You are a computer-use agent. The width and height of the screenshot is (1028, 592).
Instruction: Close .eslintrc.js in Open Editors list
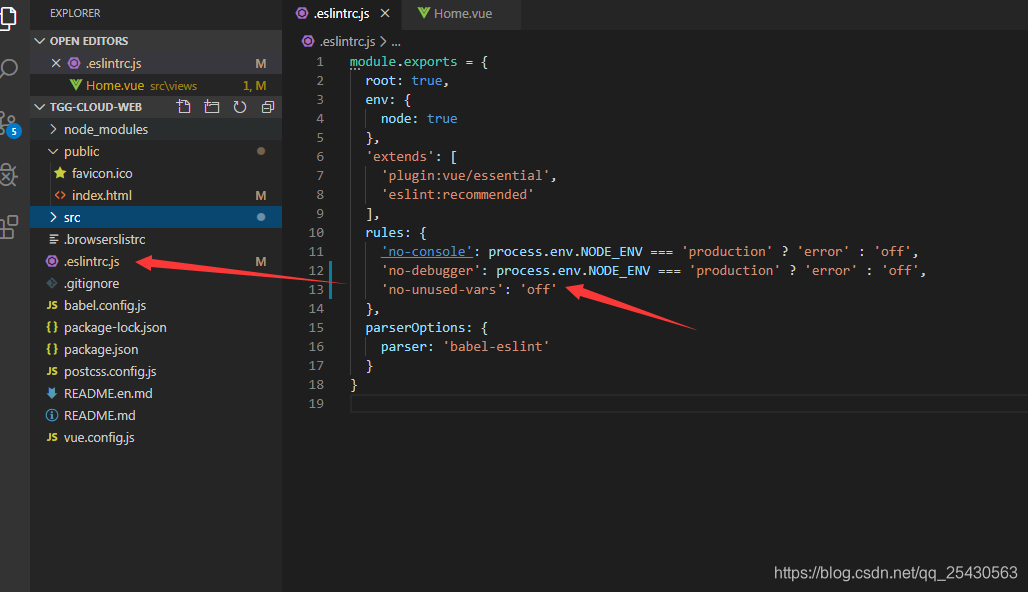pyautogui.click(x=56, y=63)
